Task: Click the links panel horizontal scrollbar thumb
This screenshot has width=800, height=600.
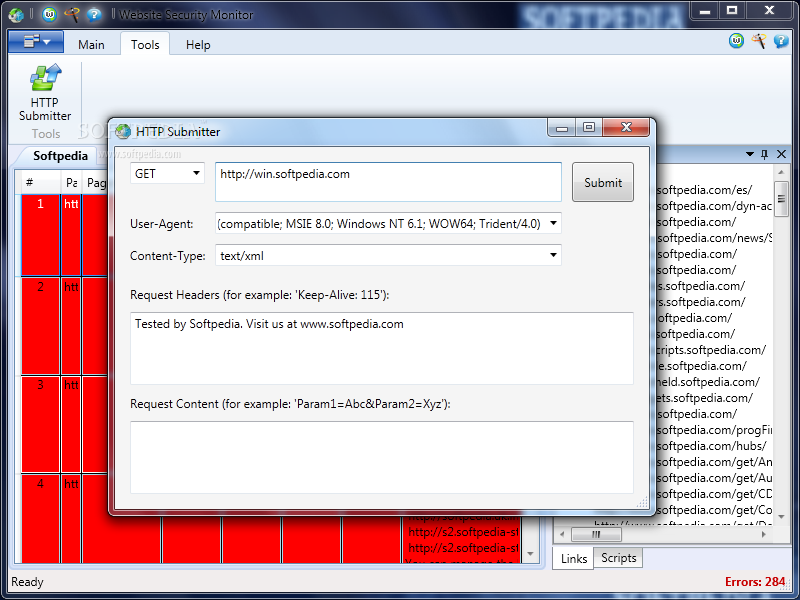Action: click(596, 535)
